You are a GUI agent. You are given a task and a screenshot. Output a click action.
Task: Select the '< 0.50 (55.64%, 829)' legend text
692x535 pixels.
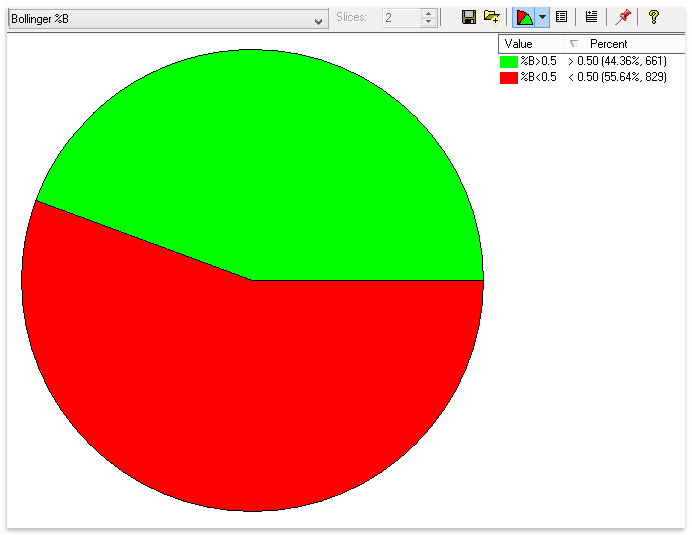[x=617, y=77]
